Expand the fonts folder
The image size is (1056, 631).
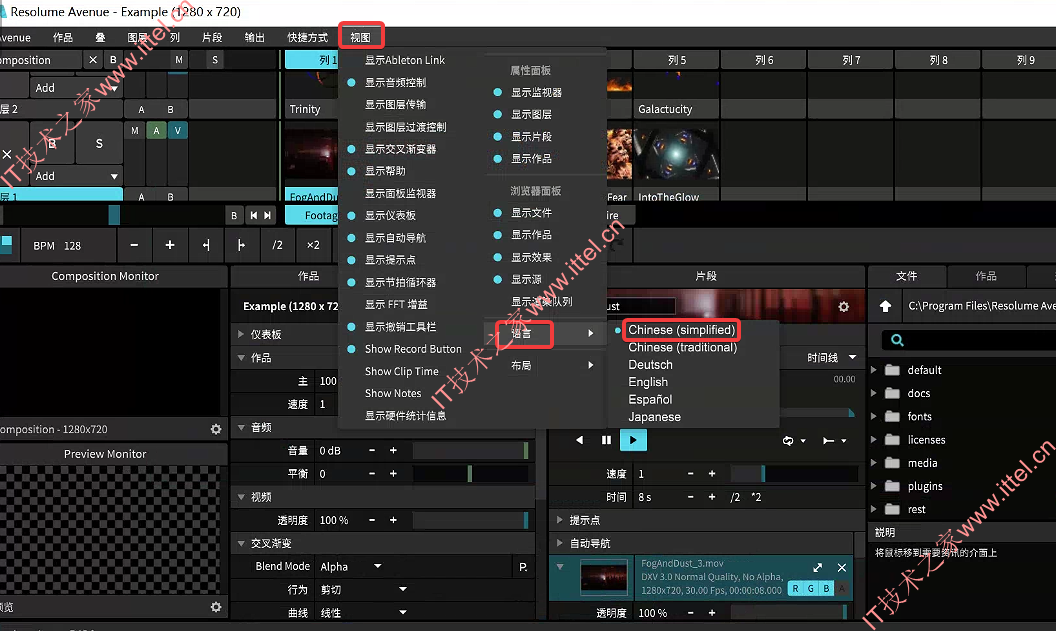point(873,416)
